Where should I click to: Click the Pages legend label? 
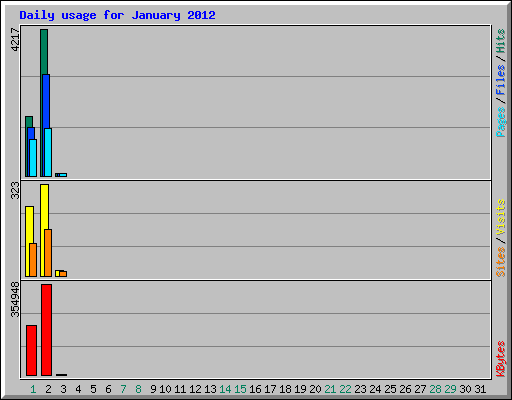point(500,122)
